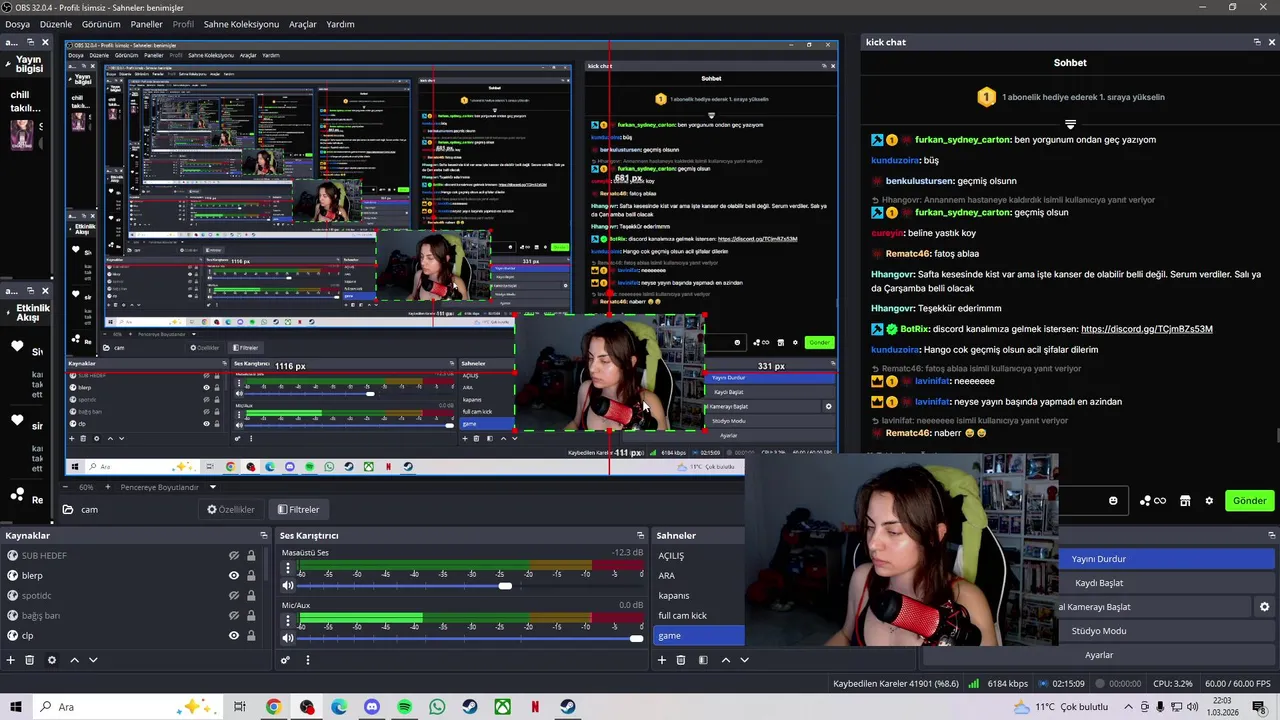Open virtual camera settings gear
This screenshot has width=1280, height=720.
click(1264, 607)
